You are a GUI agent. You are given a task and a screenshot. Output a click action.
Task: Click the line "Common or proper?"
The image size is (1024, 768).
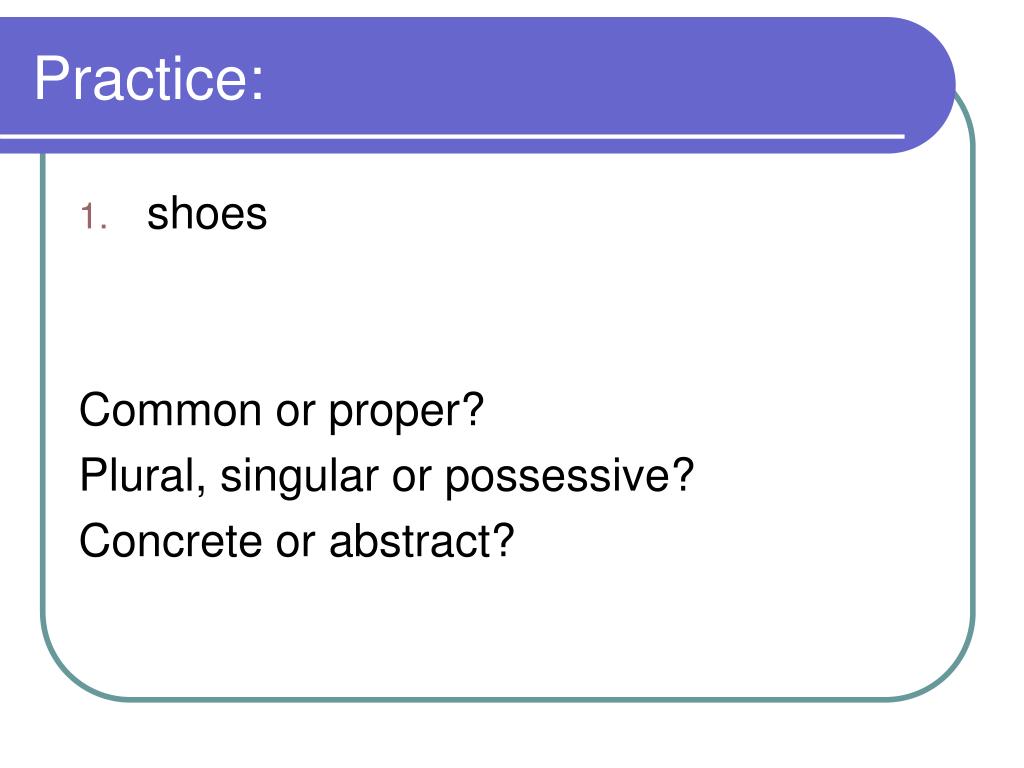coord(281,411)
